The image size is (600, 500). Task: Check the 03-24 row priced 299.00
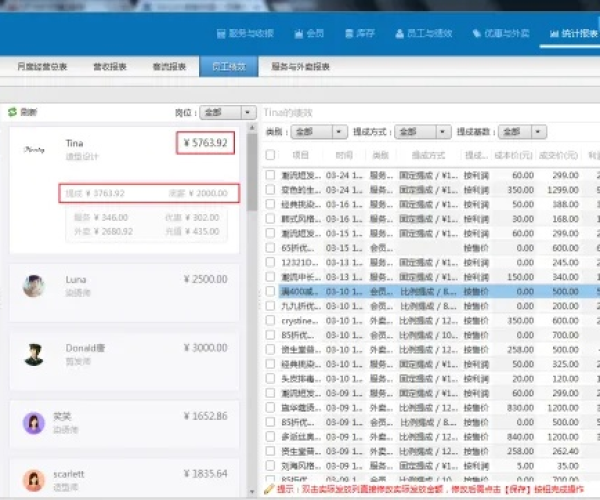tap(270, 175)
